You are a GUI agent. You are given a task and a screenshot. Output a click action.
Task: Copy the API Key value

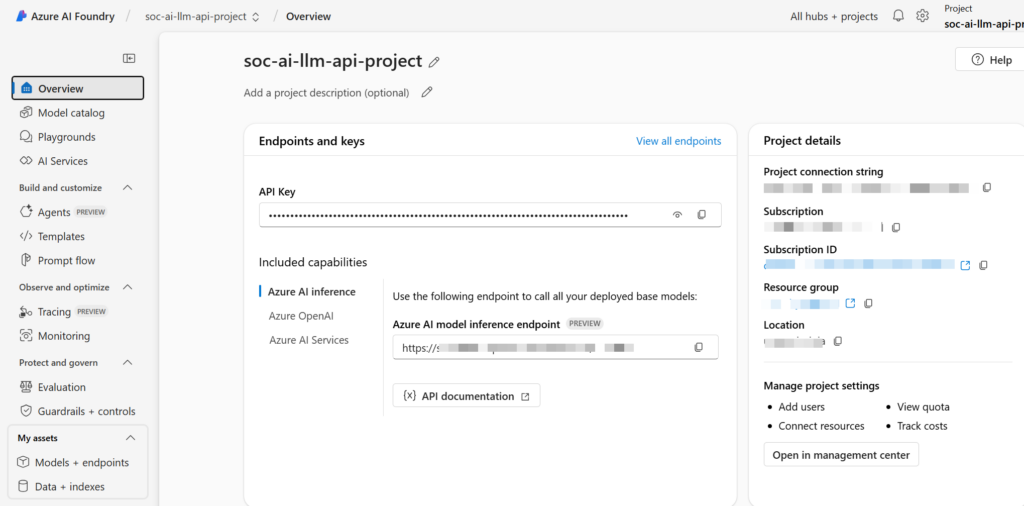point(701,215)
